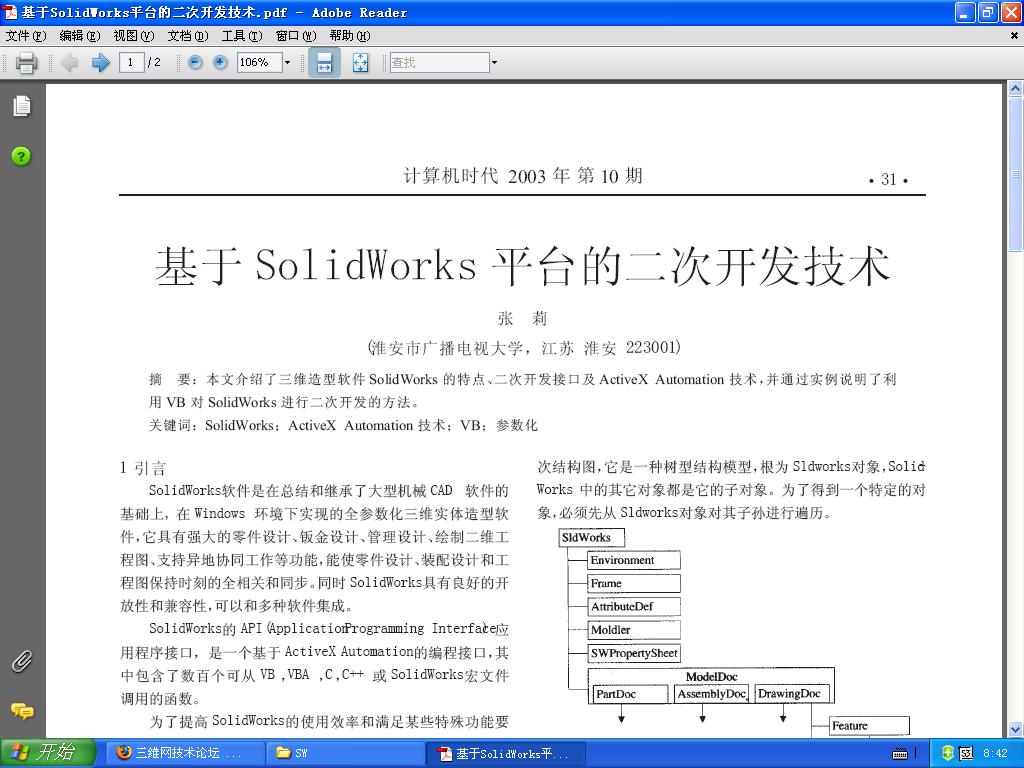Click the page number input field
This screenshot has width=1024, height=768.
[132, 63]
